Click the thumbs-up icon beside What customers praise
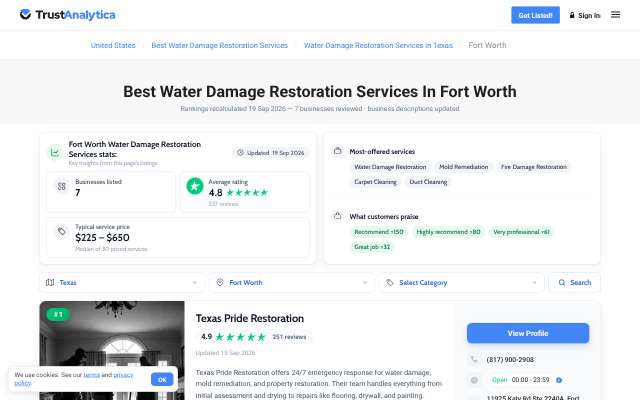The height and width of the screenshot is (400, 640). 338,216
